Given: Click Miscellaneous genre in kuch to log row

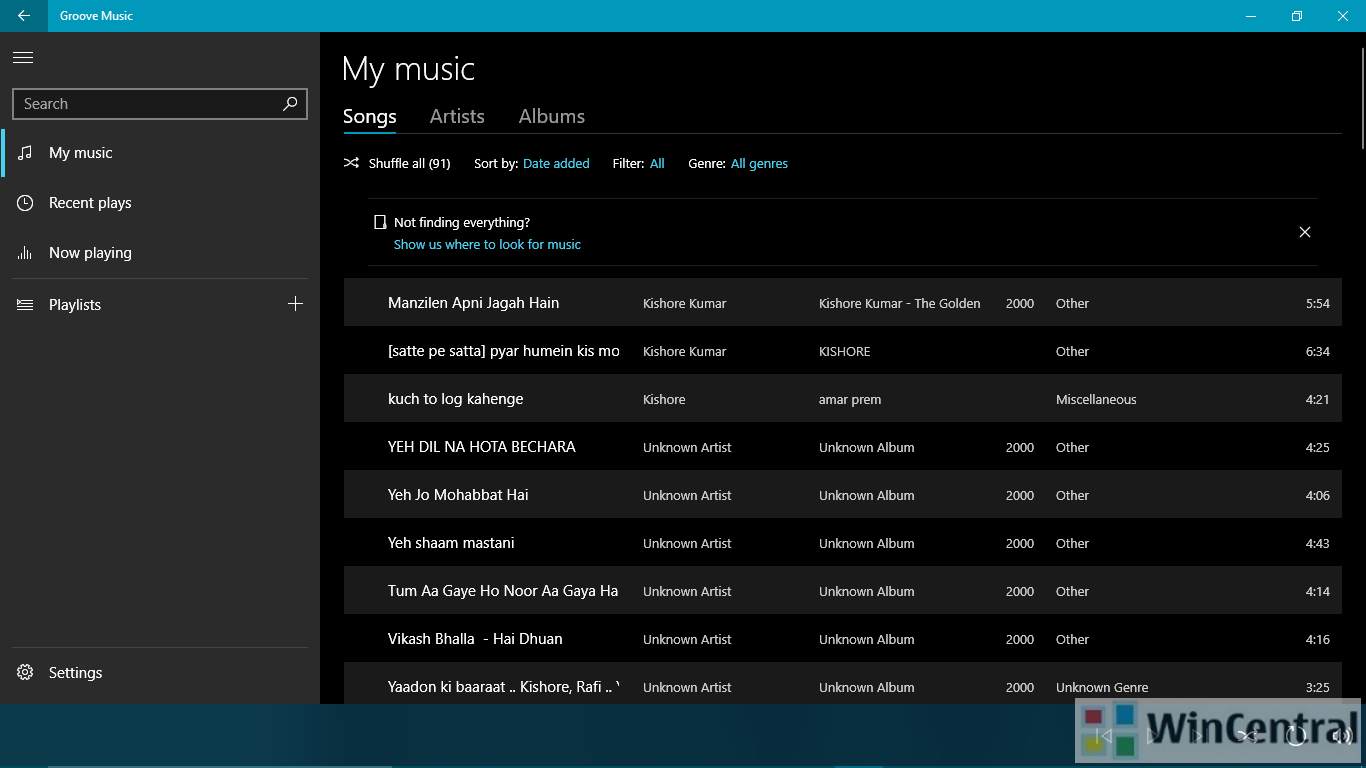Looking at the screenshot, I should [x=1096, y=400].
